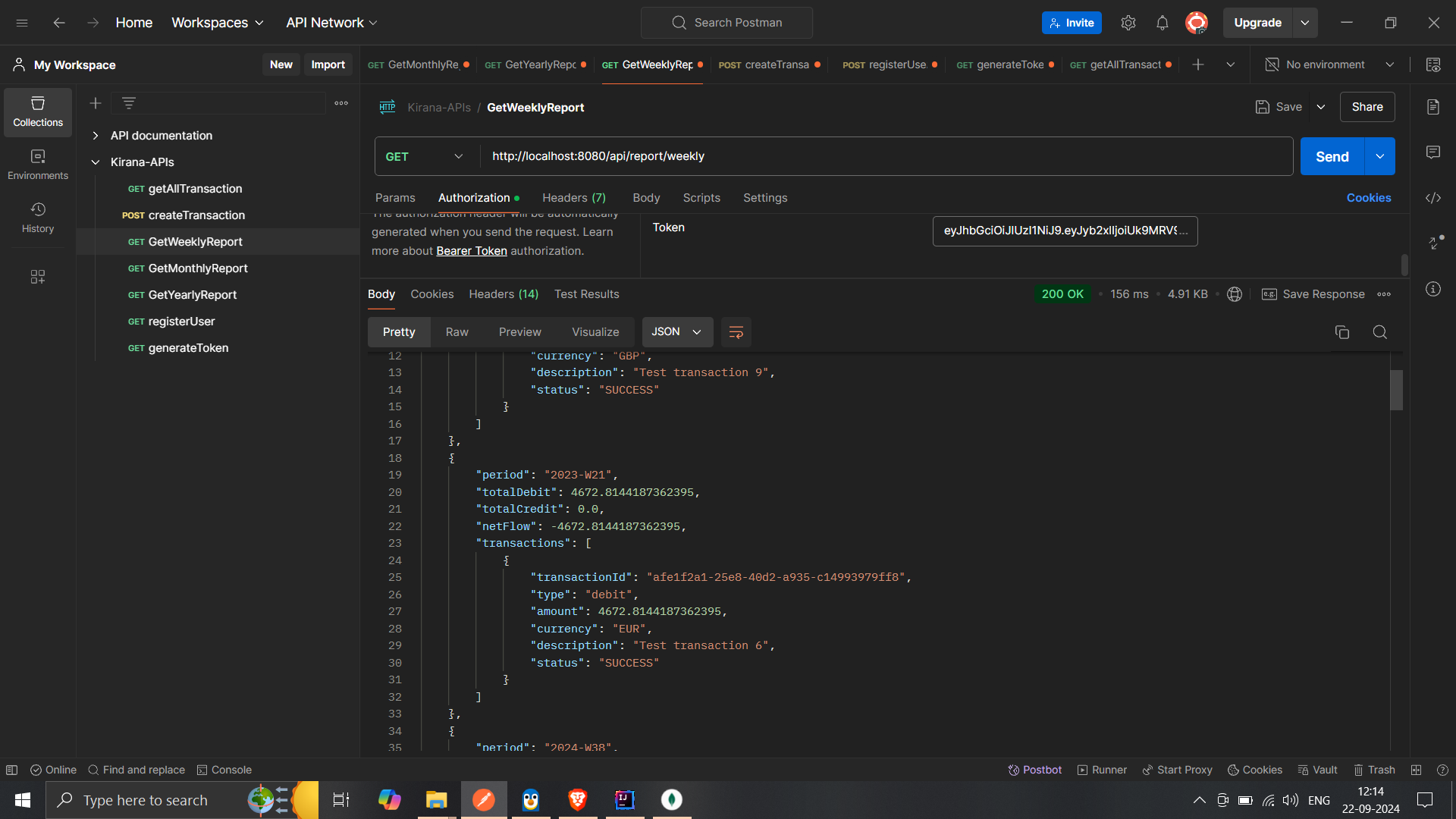The image size is (1456, 819).
Task: Open notifications bell in header
Action: coord(1162,23)
